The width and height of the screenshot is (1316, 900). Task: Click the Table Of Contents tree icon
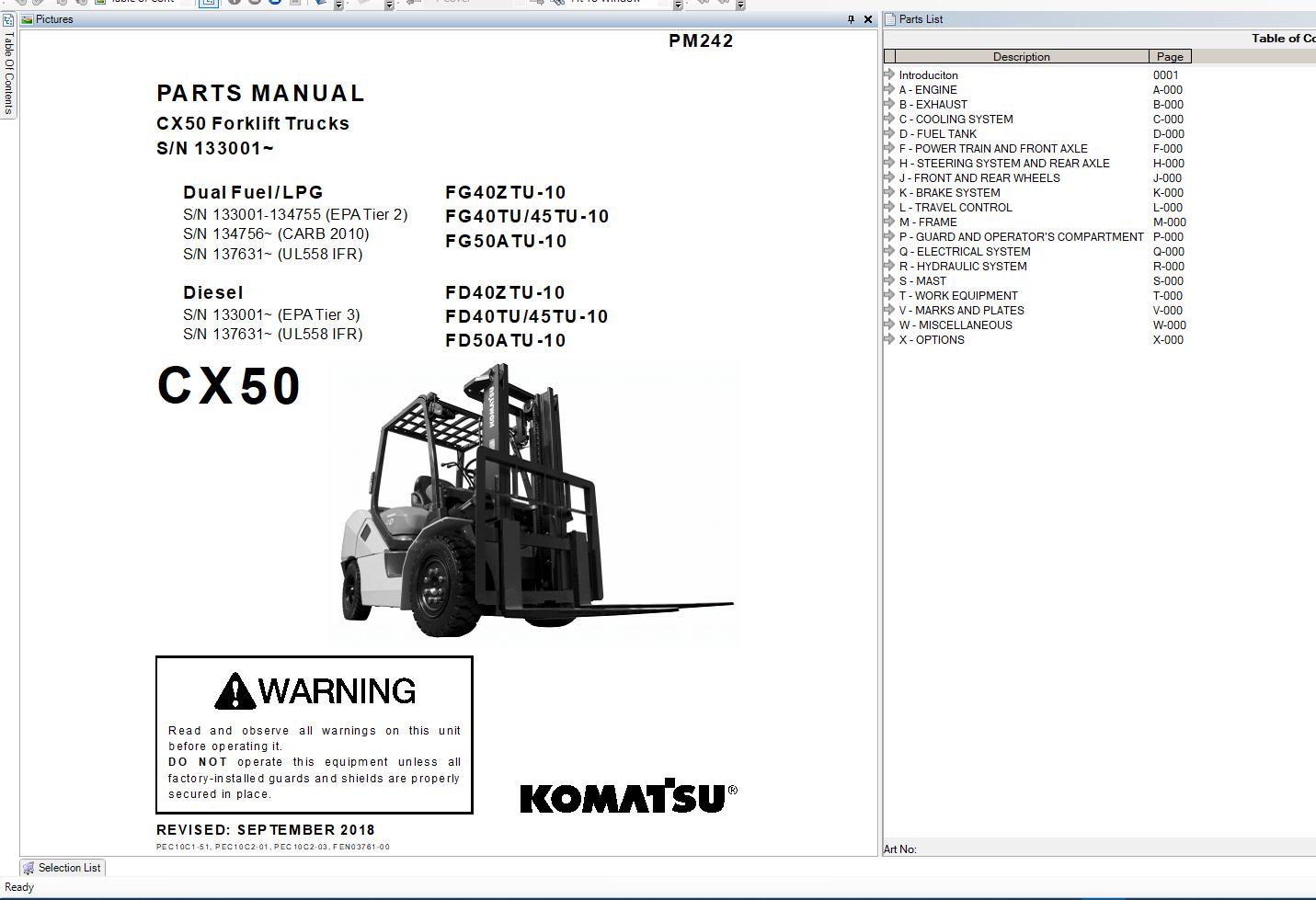tap(8, 19)
